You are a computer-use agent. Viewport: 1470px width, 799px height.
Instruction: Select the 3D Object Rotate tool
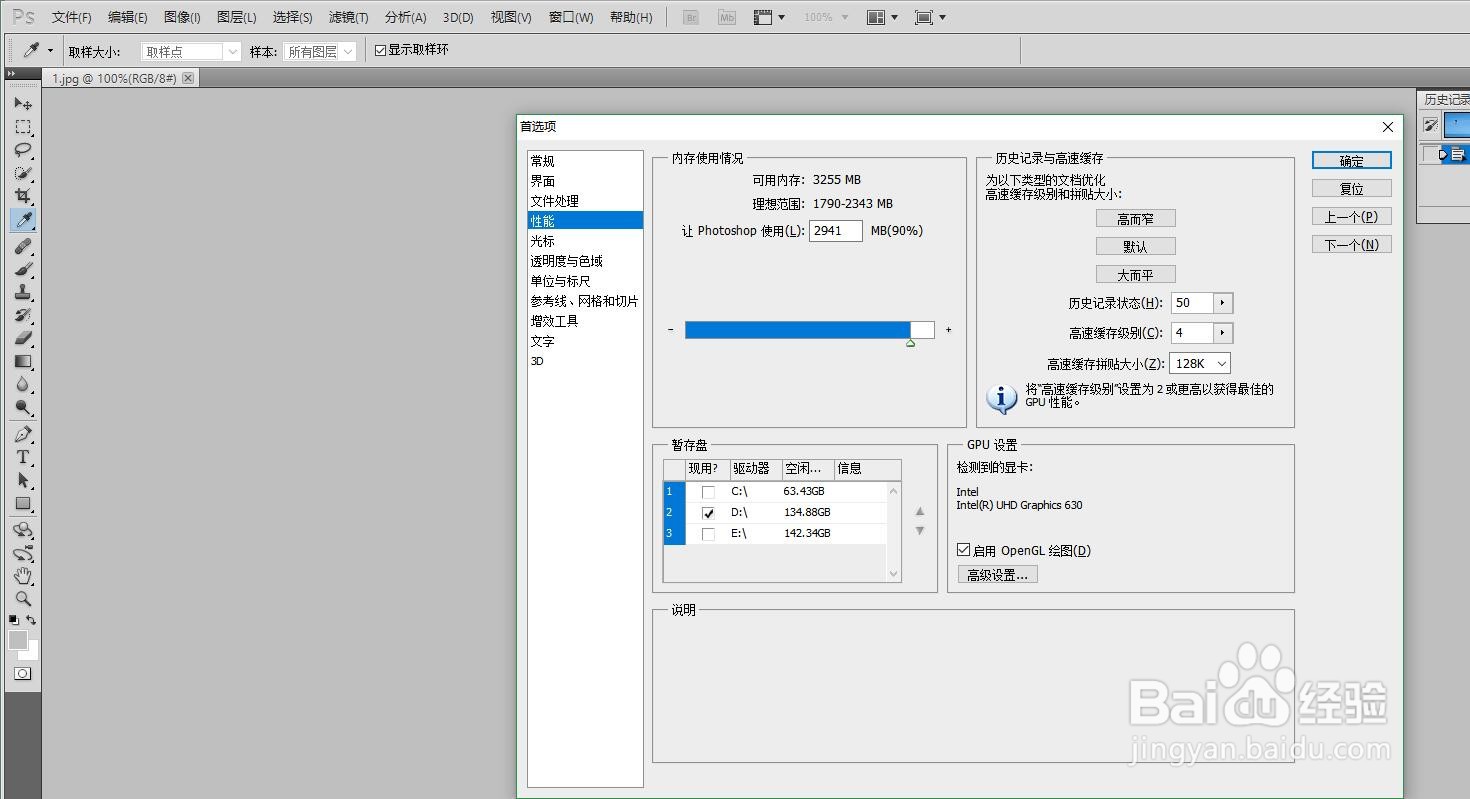[23, 530]
